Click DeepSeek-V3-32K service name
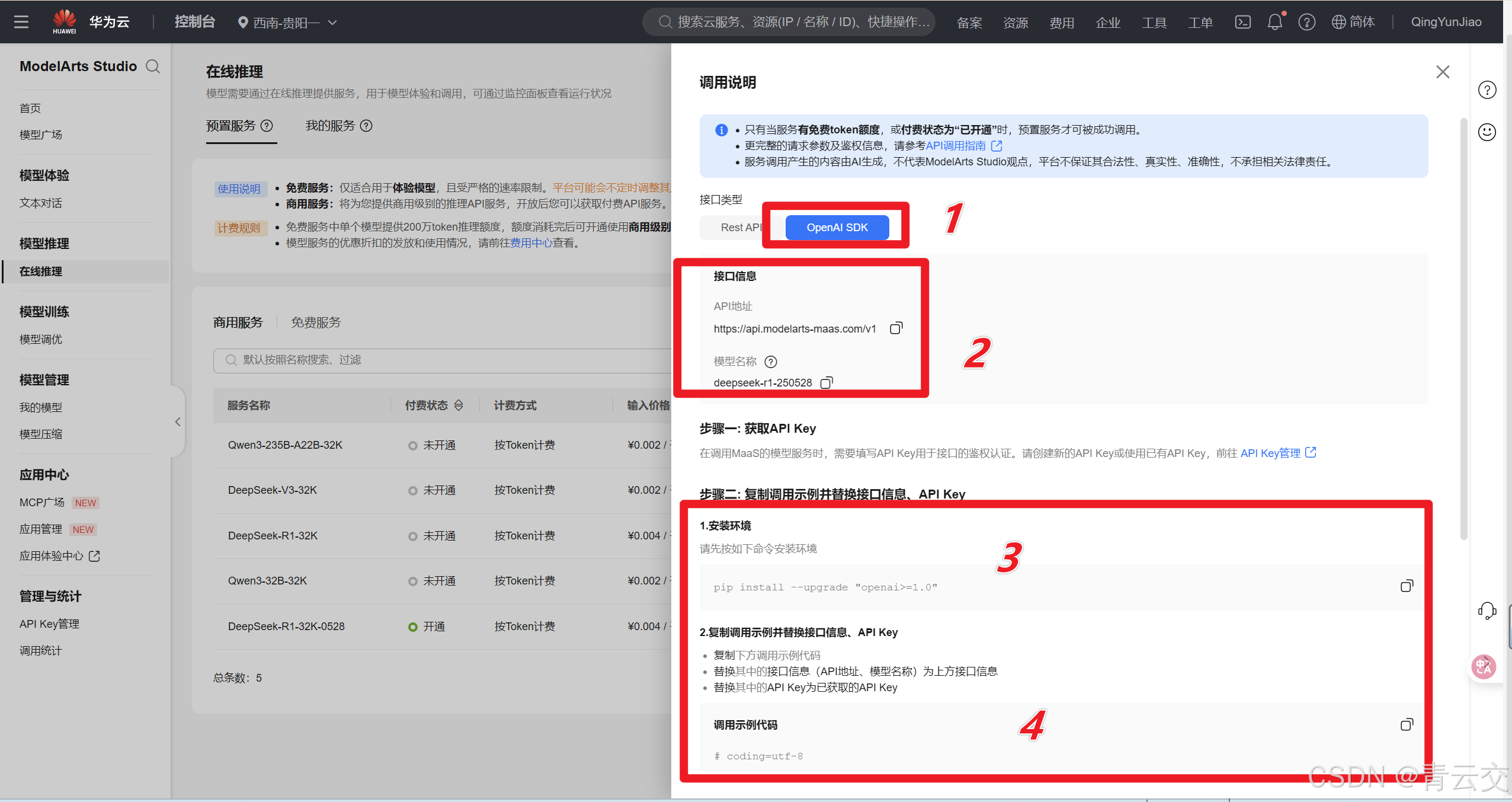The image size is (1512, 802). [x=273, y=490]
